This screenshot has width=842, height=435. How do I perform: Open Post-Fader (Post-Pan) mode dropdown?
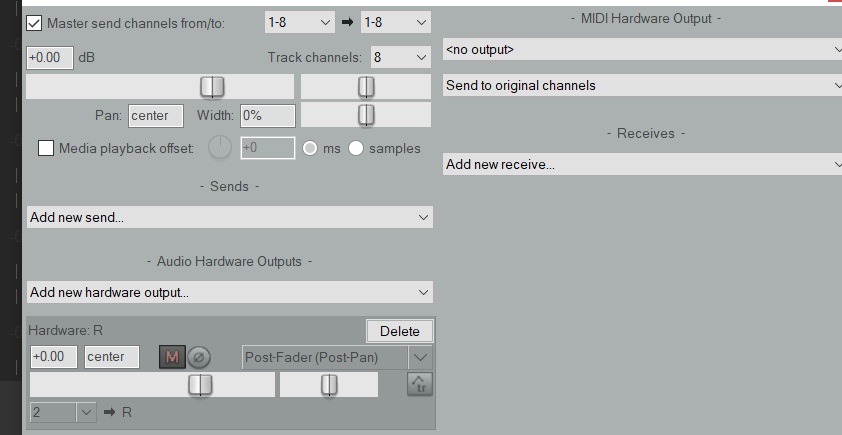pyautogui.click(x=337, y=357)
